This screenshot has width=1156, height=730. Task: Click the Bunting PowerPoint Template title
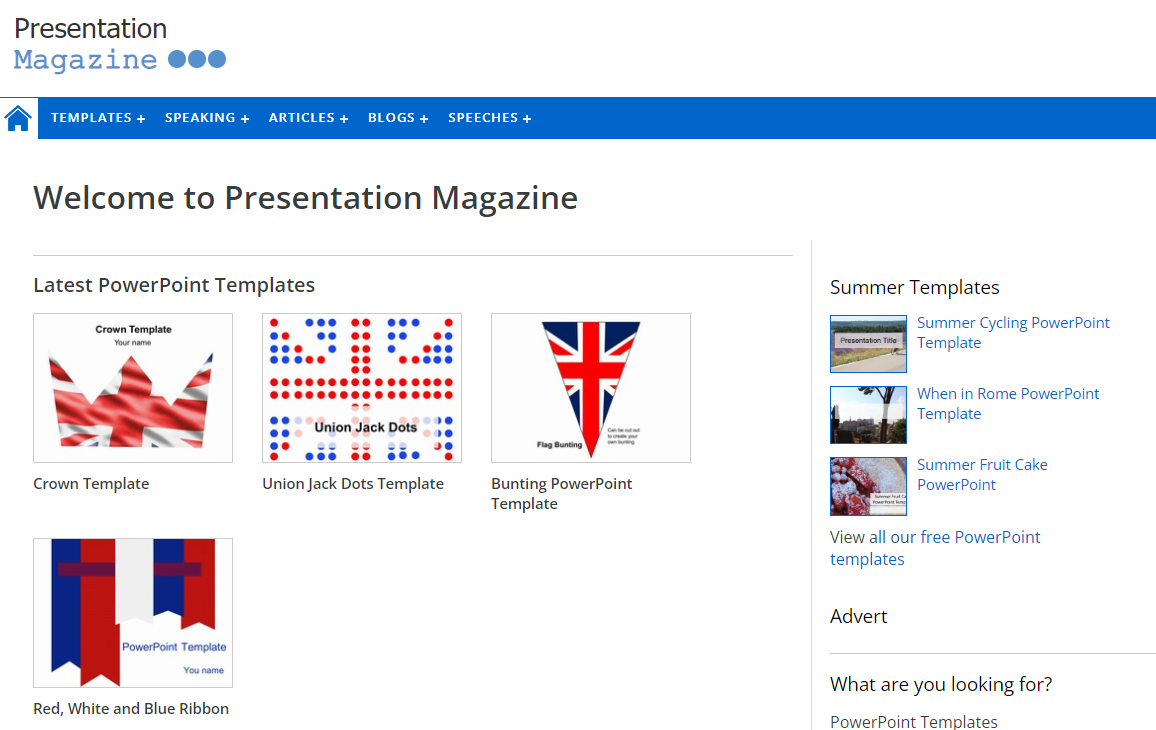(562, 493)
